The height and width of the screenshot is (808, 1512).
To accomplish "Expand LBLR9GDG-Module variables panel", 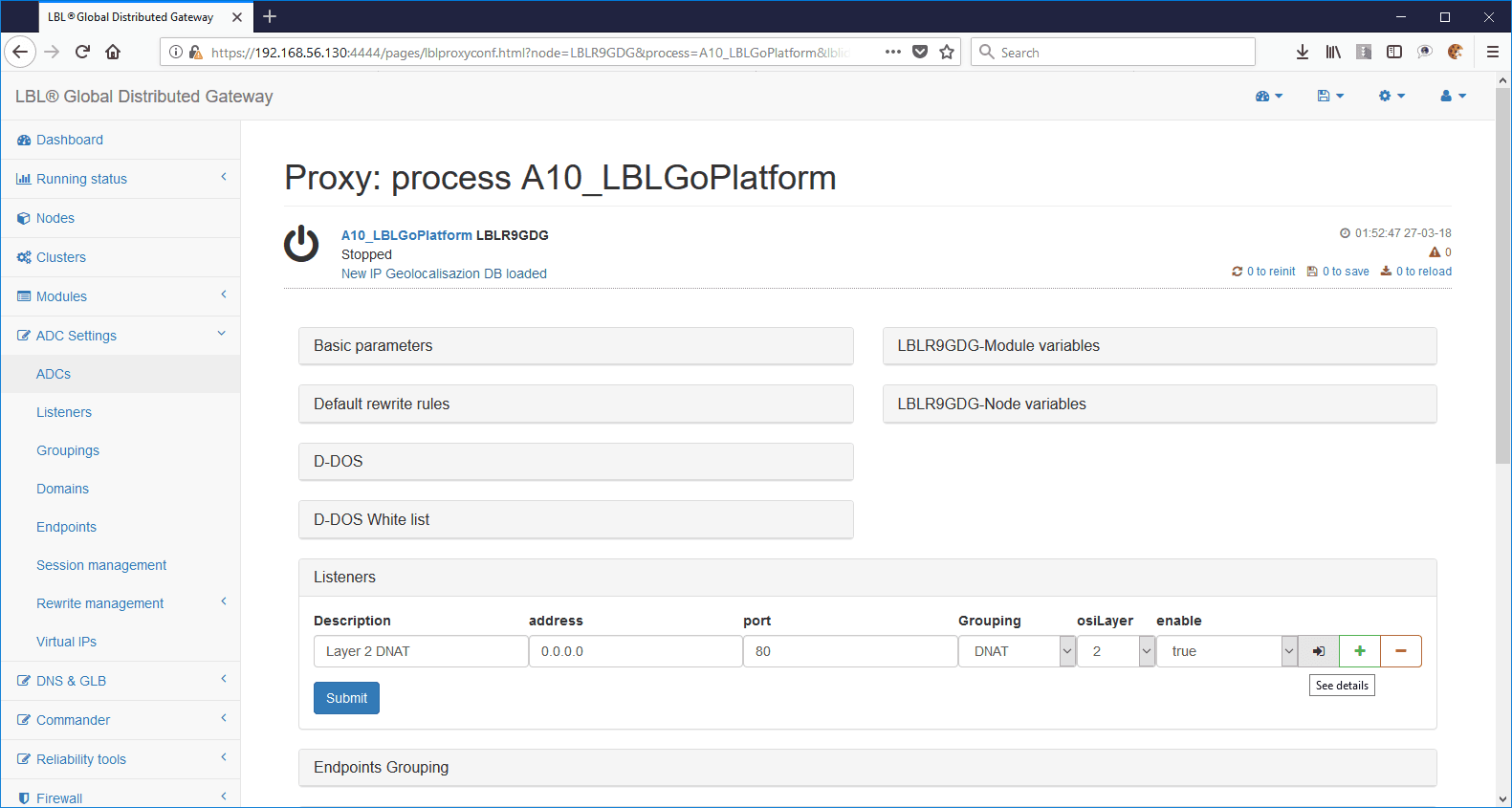I will tap(1159, 346).
